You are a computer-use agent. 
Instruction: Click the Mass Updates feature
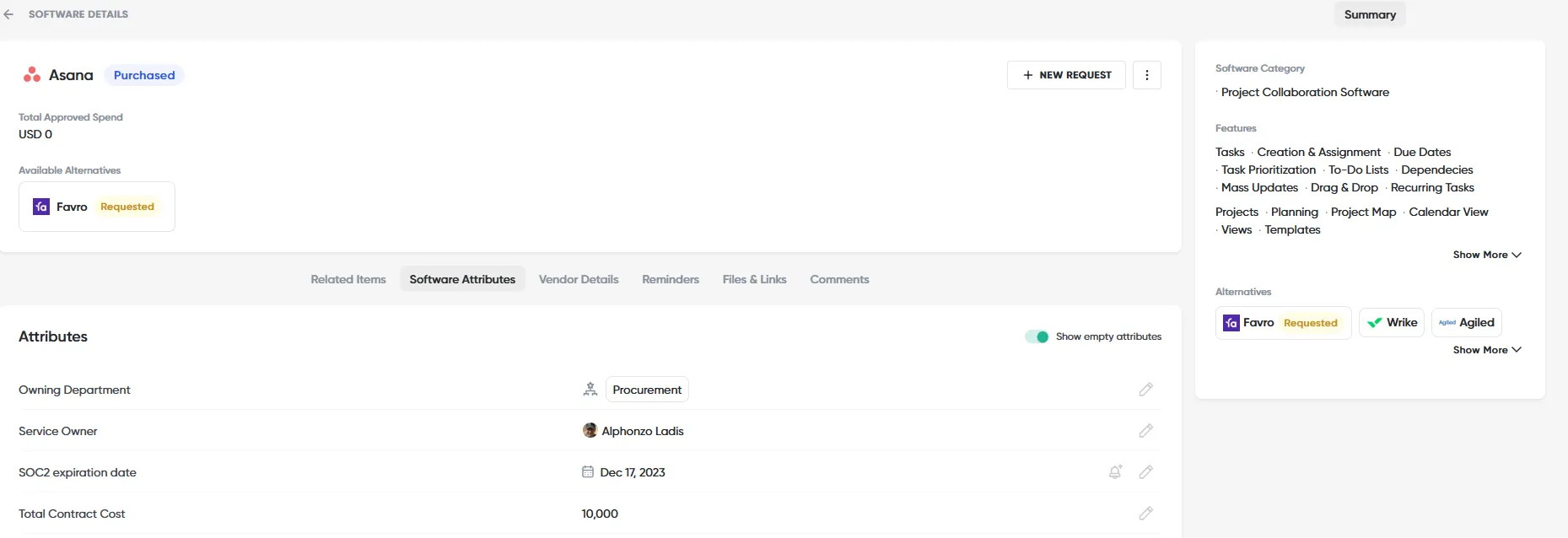1259,187
